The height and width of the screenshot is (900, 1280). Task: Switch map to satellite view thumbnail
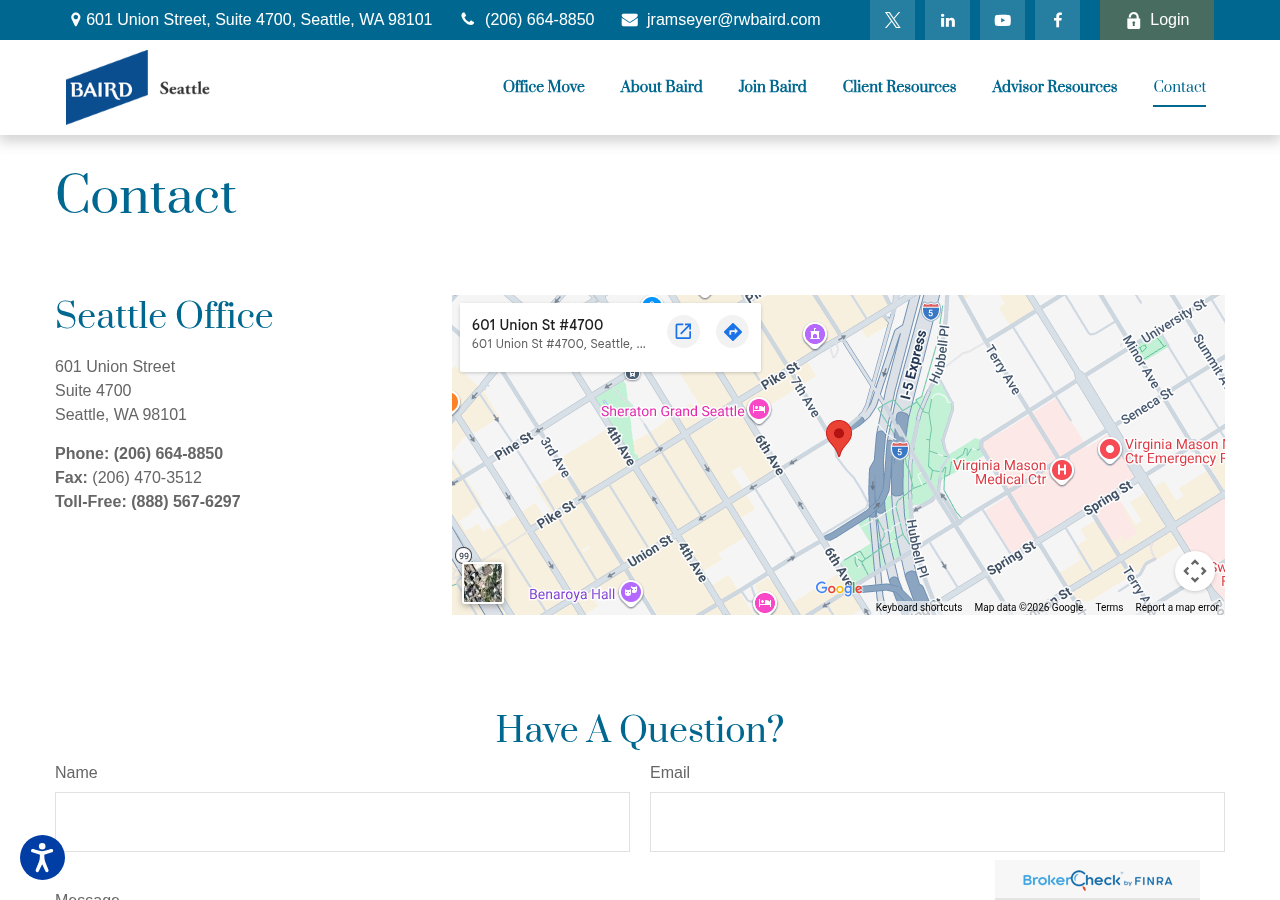pos(483,583)
